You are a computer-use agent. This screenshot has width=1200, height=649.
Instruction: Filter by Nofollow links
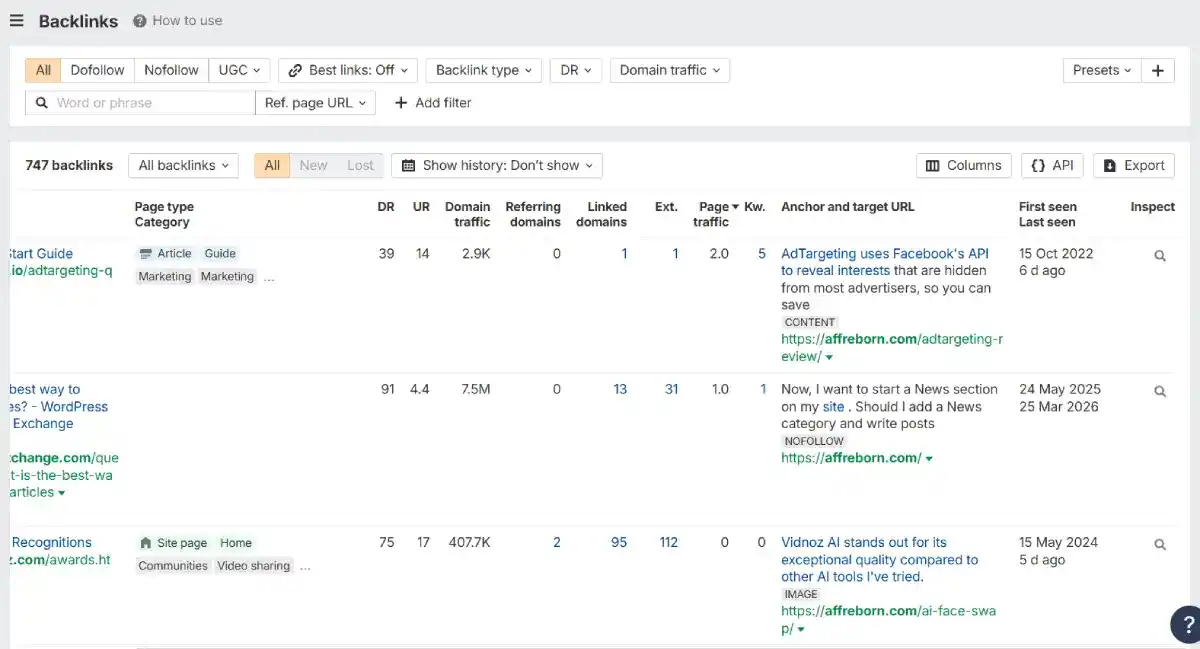(171, 70)
